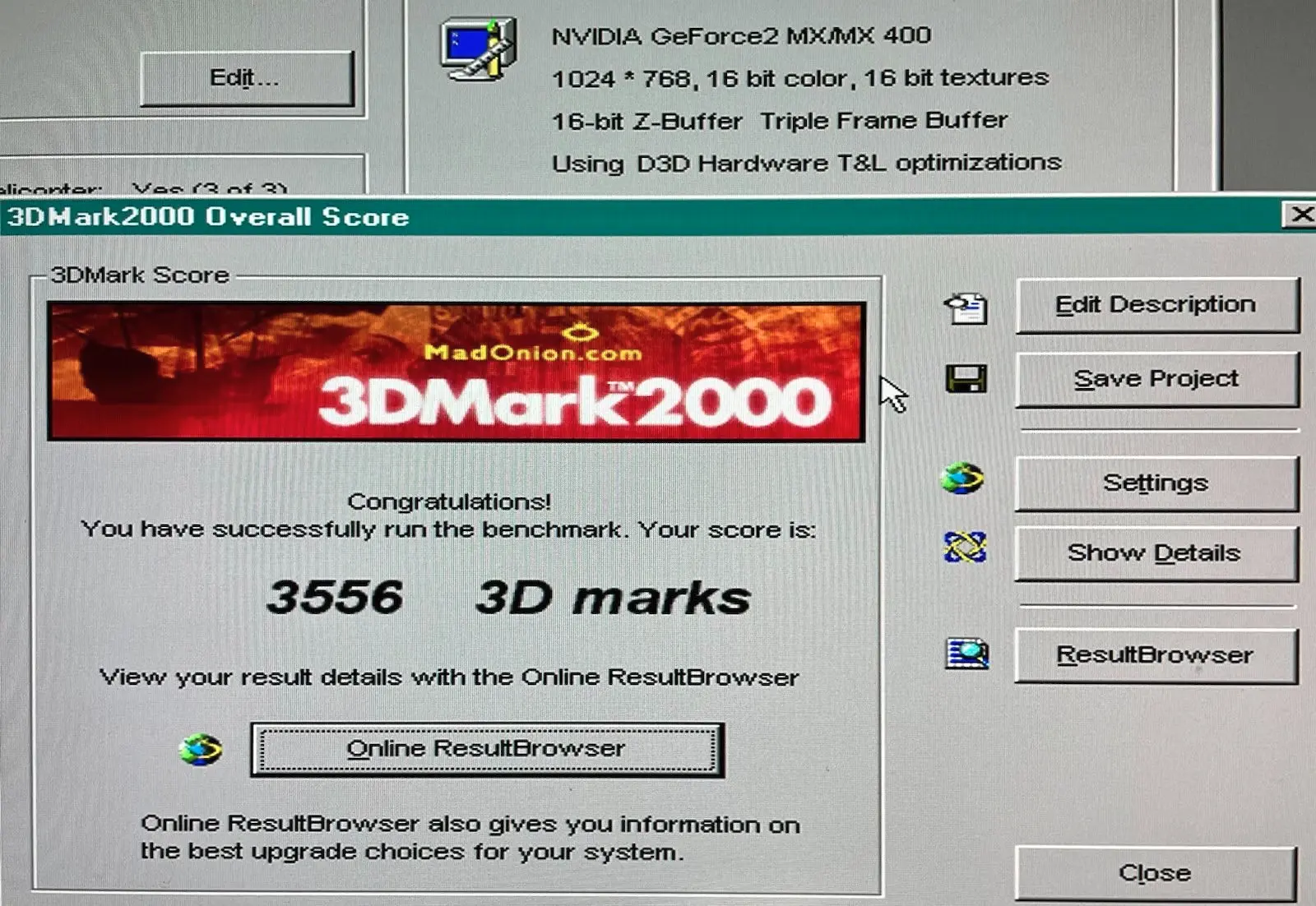Click the globe icon beside Online ResultBrowser
The width and height of the screenshot is (1316, 906).
(201, 749)
